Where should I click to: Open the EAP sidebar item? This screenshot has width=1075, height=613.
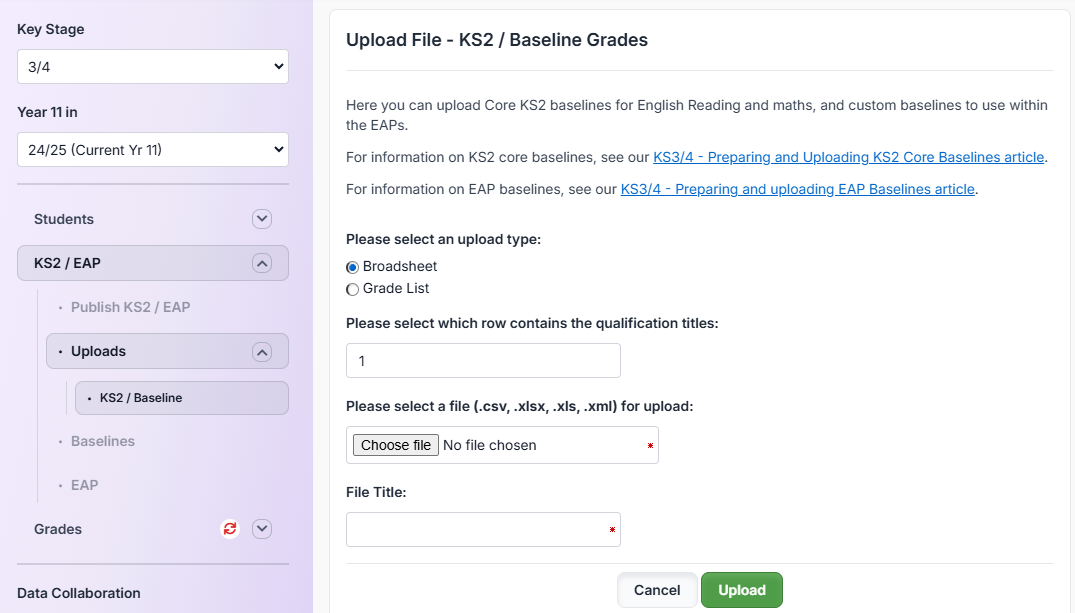(84, 485)
